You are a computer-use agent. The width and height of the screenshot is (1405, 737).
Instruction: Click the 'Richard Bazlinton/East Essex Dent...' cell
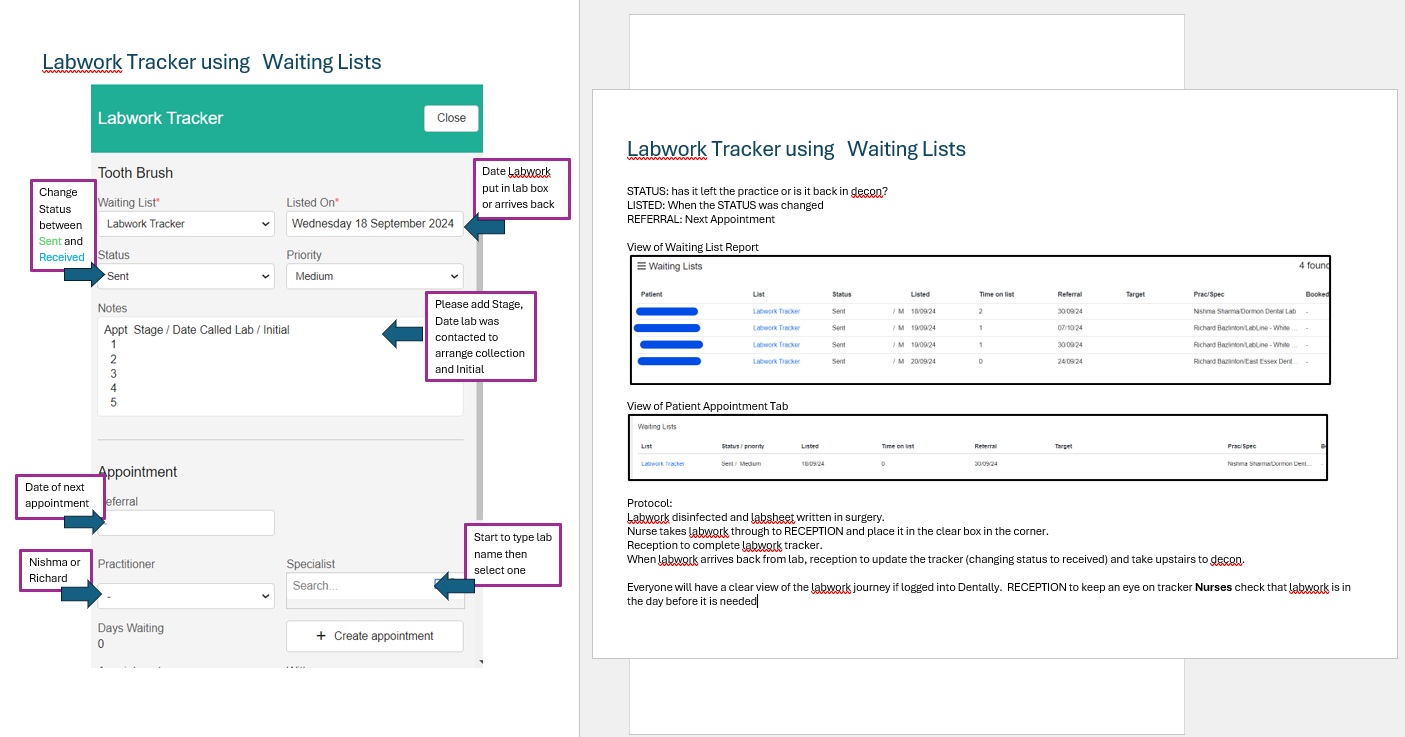[1245, 361]
